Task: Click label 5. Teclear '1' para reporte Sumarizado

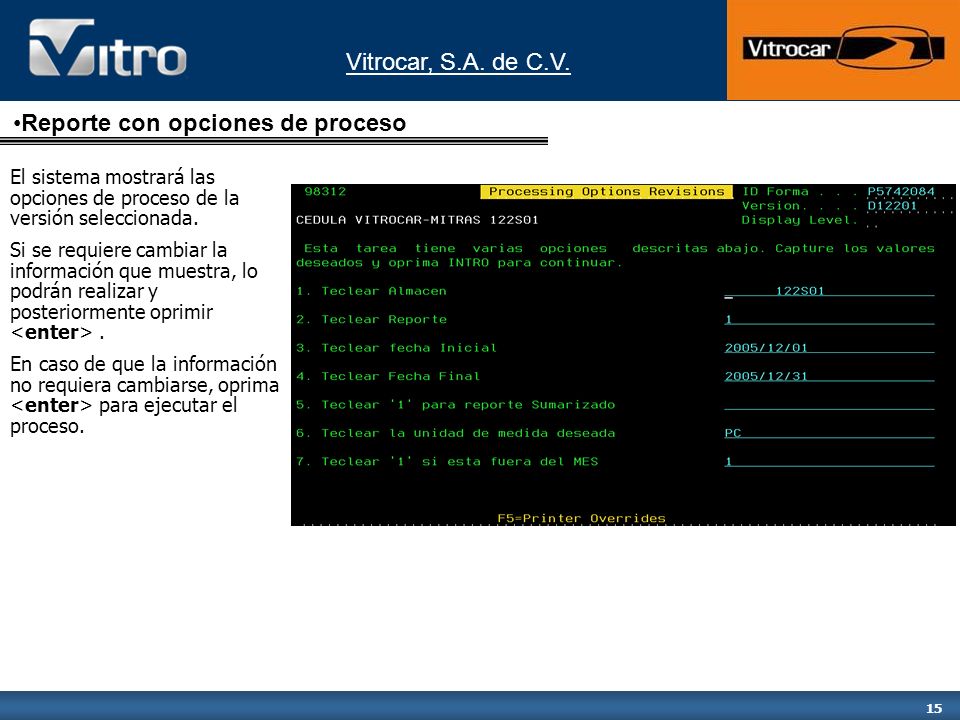Action: (x=456, y=404)
